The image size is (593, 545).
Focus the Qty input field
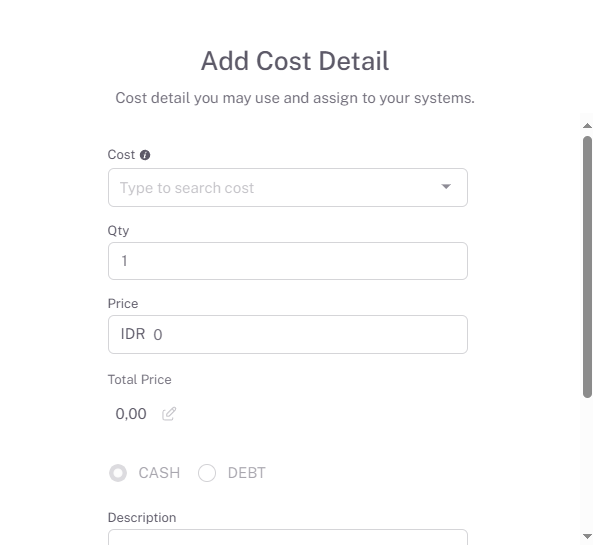click(x=288, y=261)
